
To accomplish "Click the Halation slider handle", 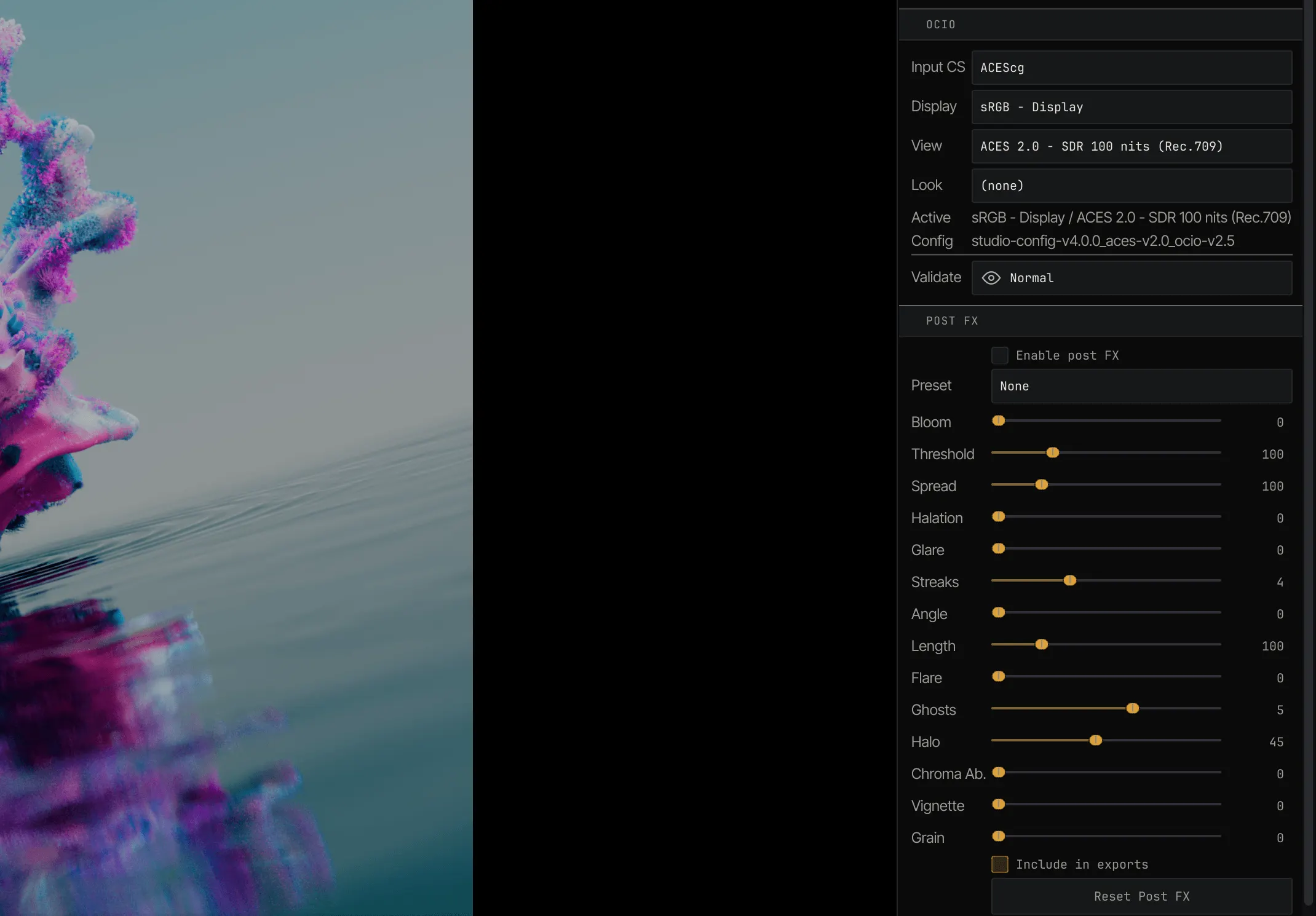I will click(x=999, y=516).
